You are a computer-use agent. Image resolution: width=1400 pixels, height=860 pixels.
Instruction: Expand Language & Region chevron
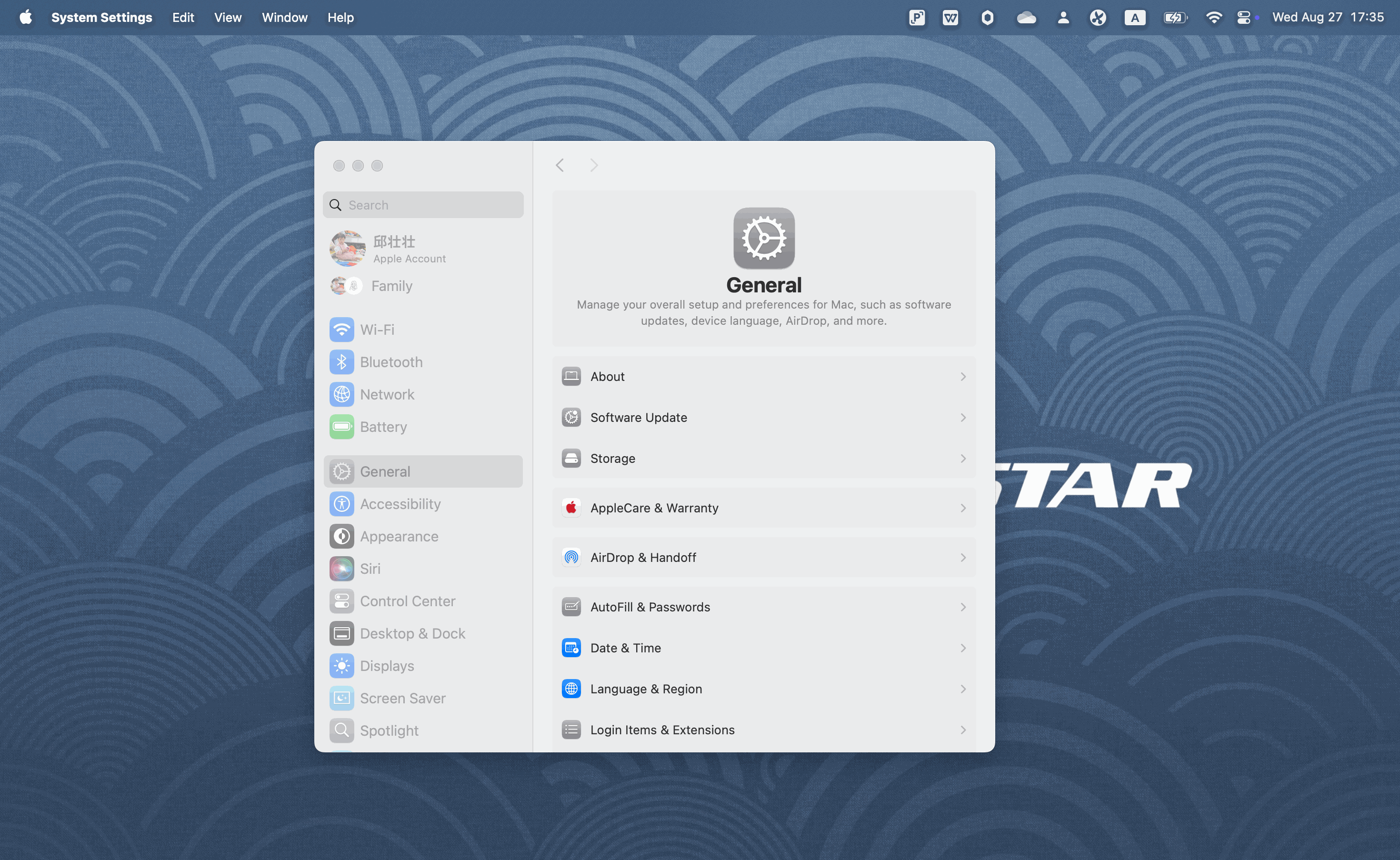[x=963, y=688]
